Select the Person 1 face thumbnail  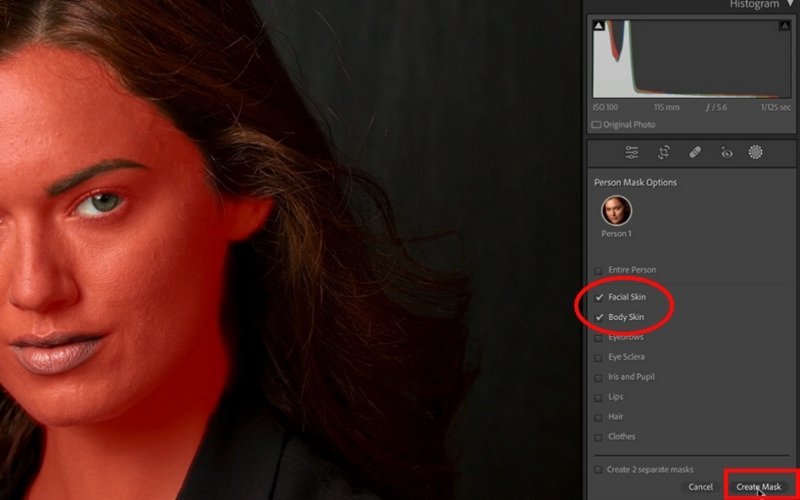point(616,210)
